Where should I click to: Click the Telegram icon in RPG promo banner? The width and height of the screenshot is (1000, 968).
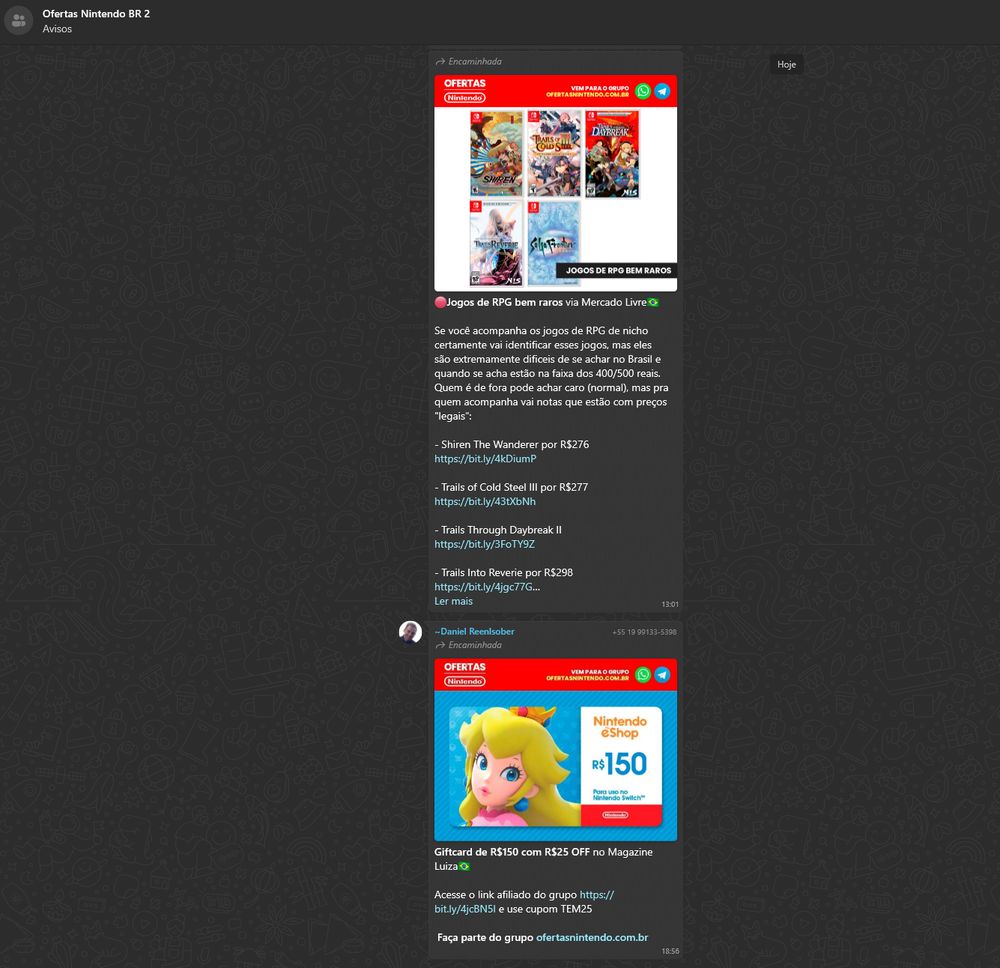(x=663, y=91)
